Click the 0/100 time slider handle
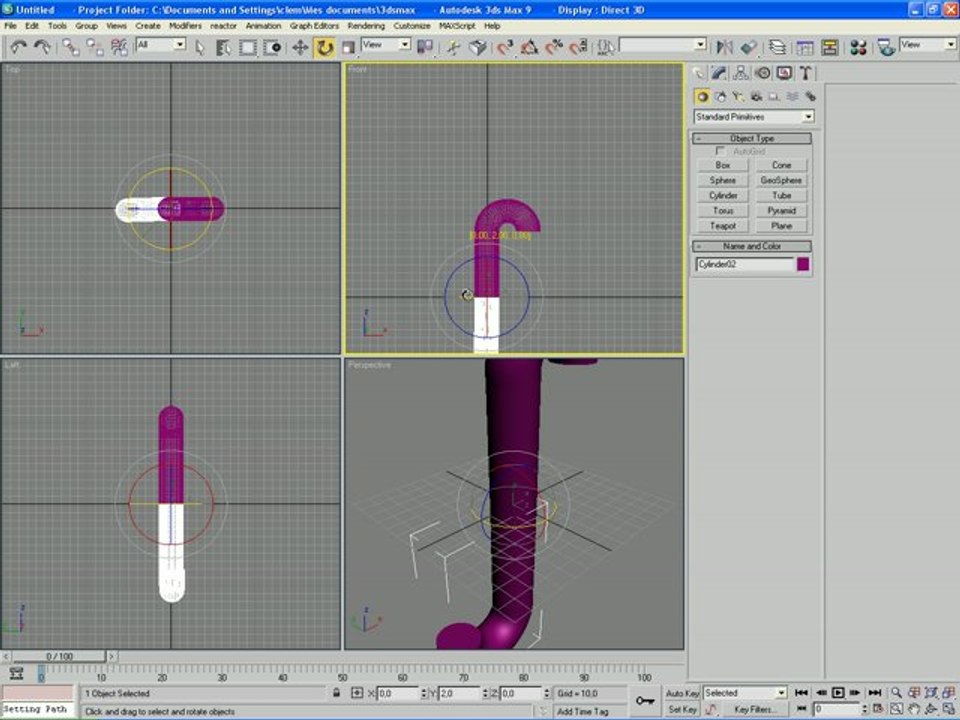960x720 pixels. [x=59, y=656]
